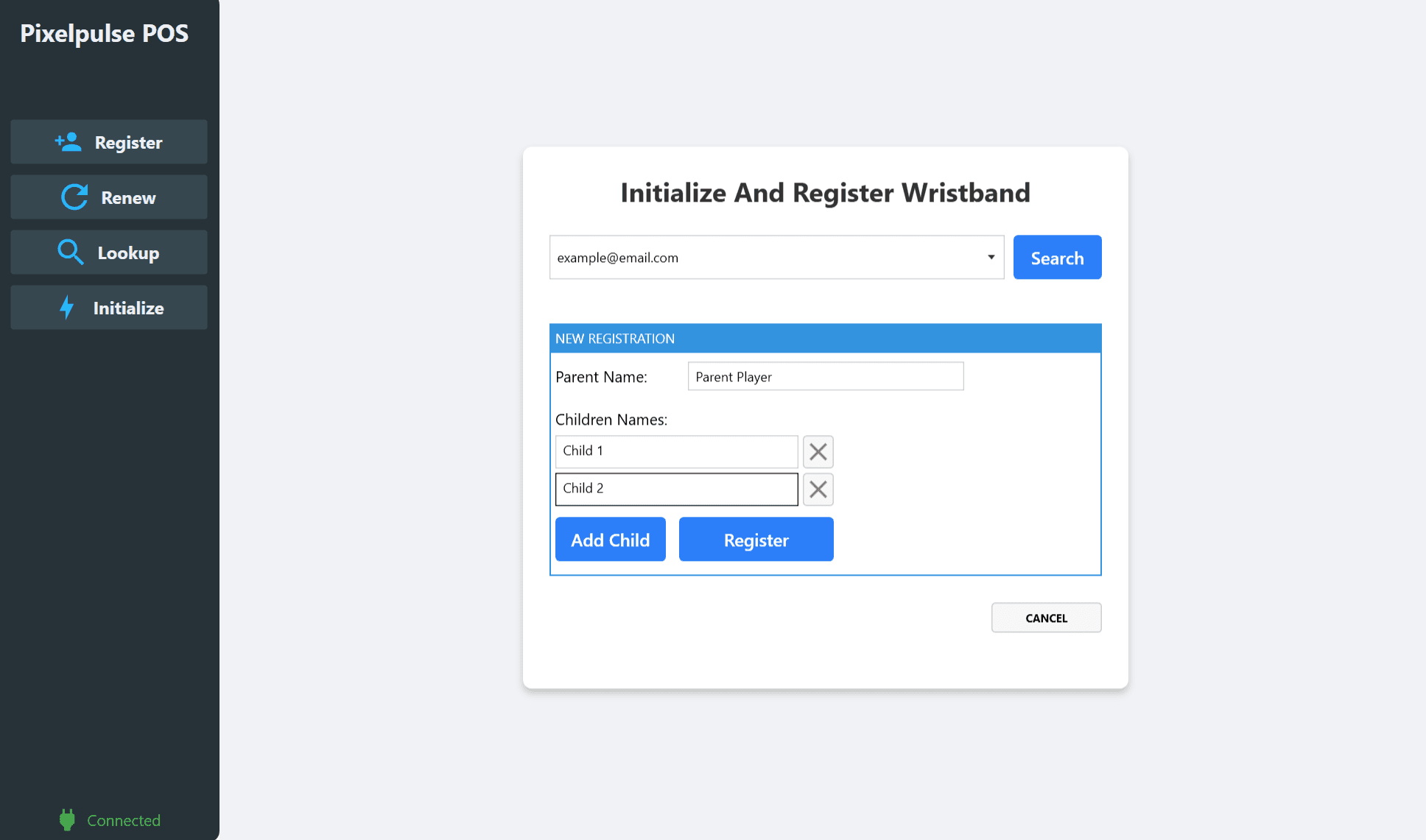
Task: Remove Child 1 using its X icon
Action: pos(818,451)
